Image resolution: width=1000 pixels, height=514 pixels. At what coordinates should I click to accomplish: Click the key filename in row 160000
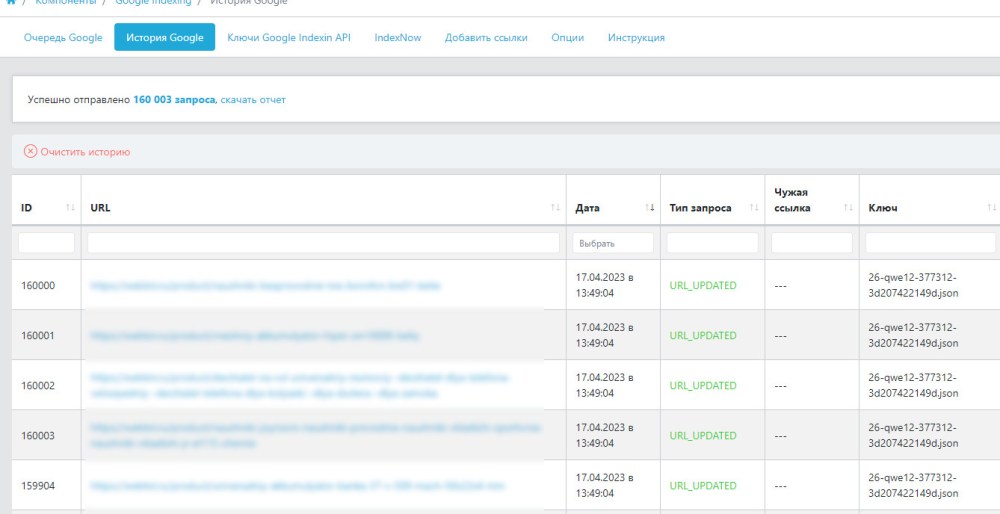click(913, 286)
